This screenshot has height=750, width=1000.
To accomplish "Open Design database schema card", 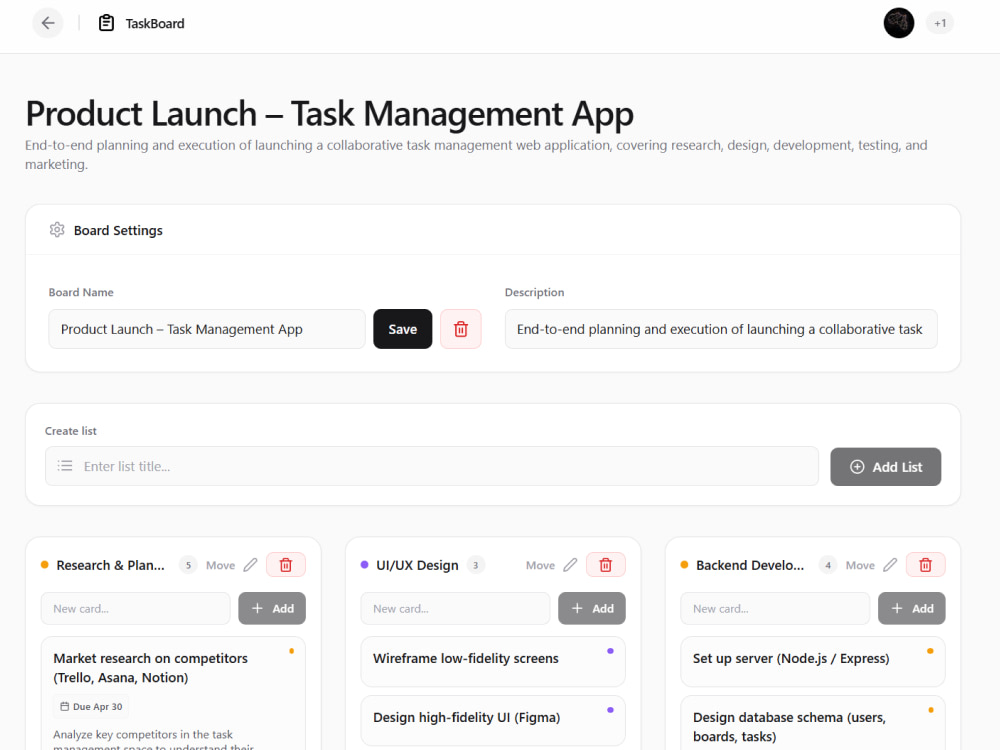I will (812, 724).
